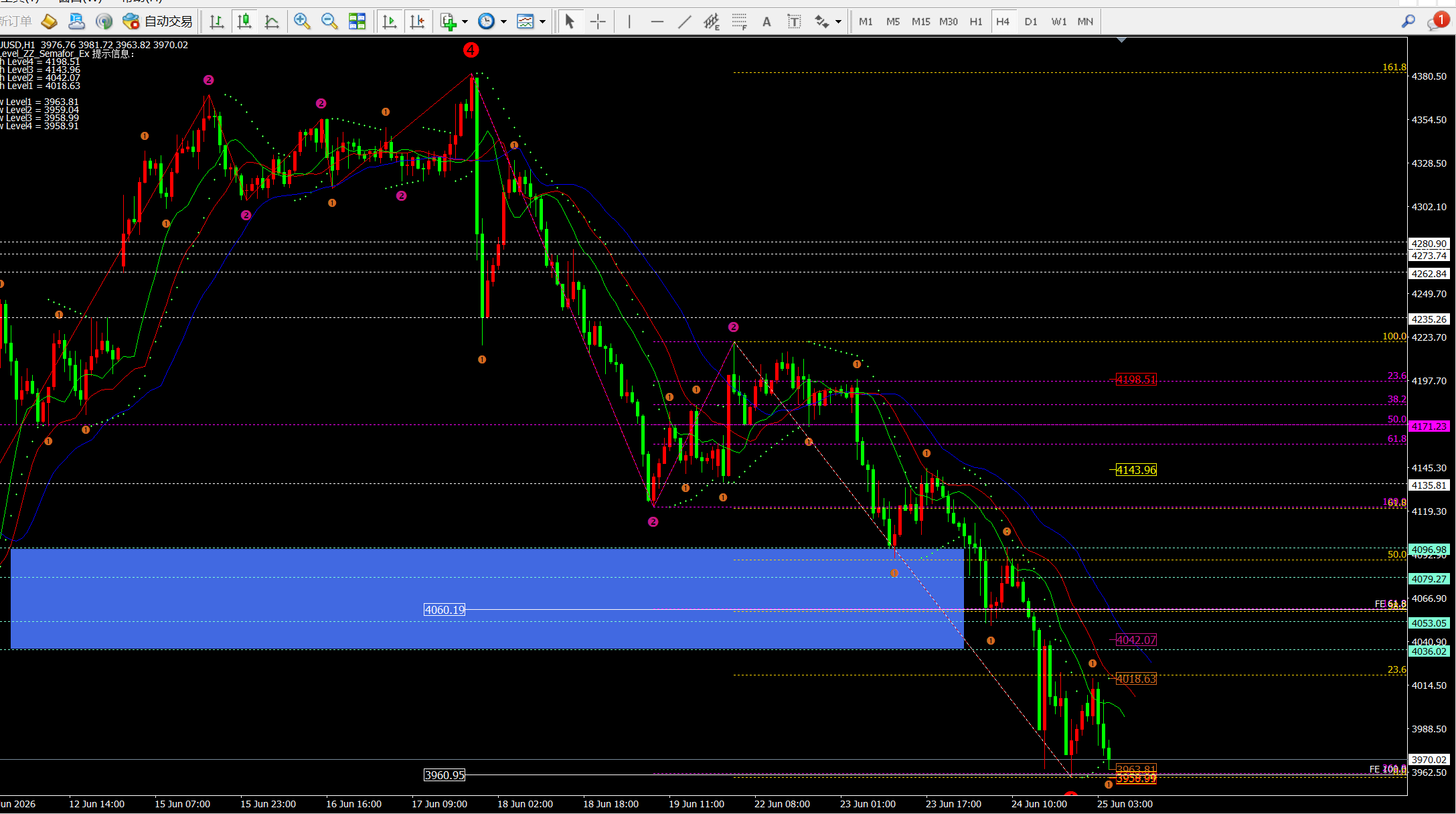Image resolution: width=1456 pixels, height=814 pixels.
Task: Switch to the H1 timeframe
Action: click(976, 22)
